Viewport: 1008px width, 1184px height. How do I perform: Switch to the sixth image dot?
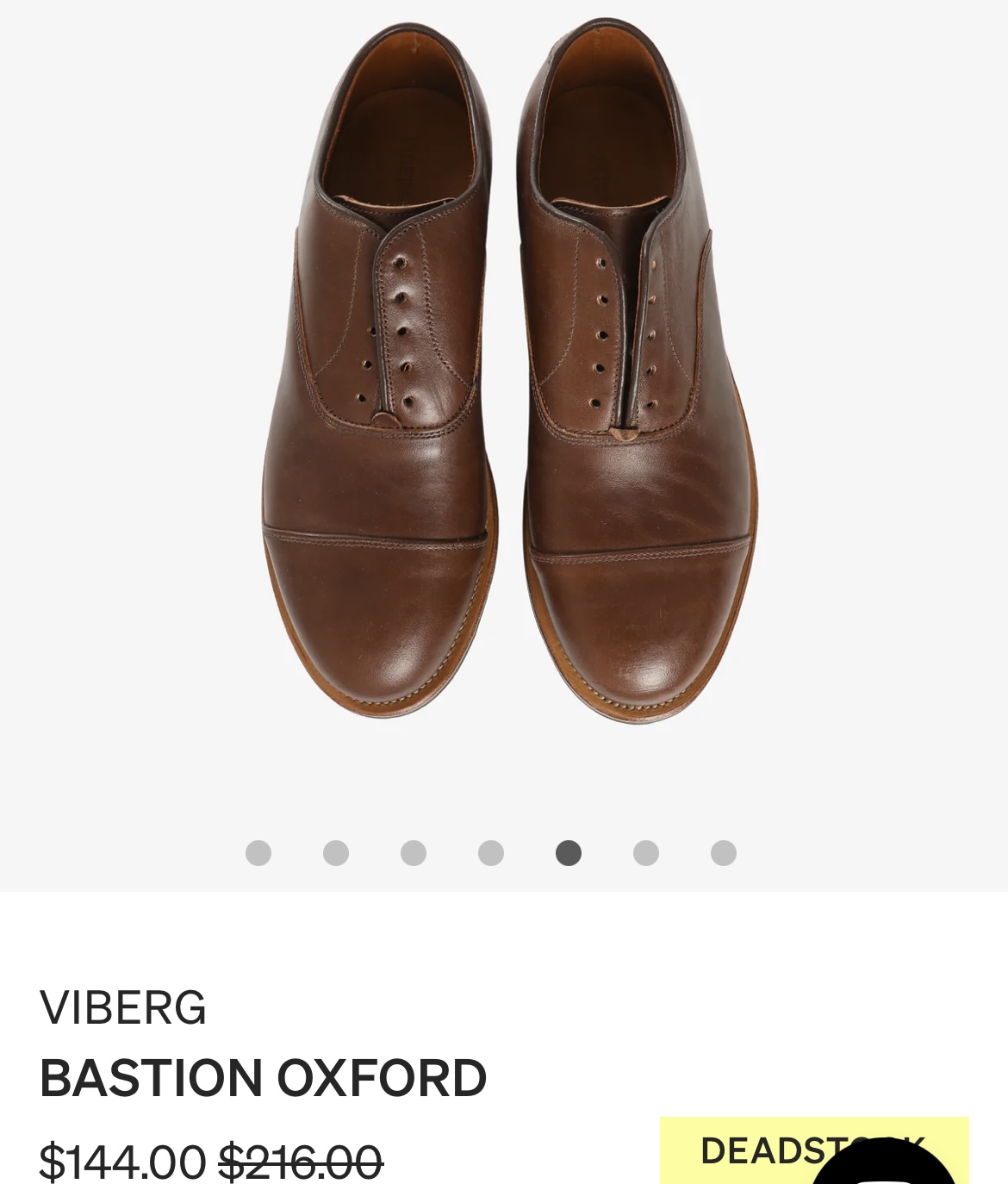(646, 853)
